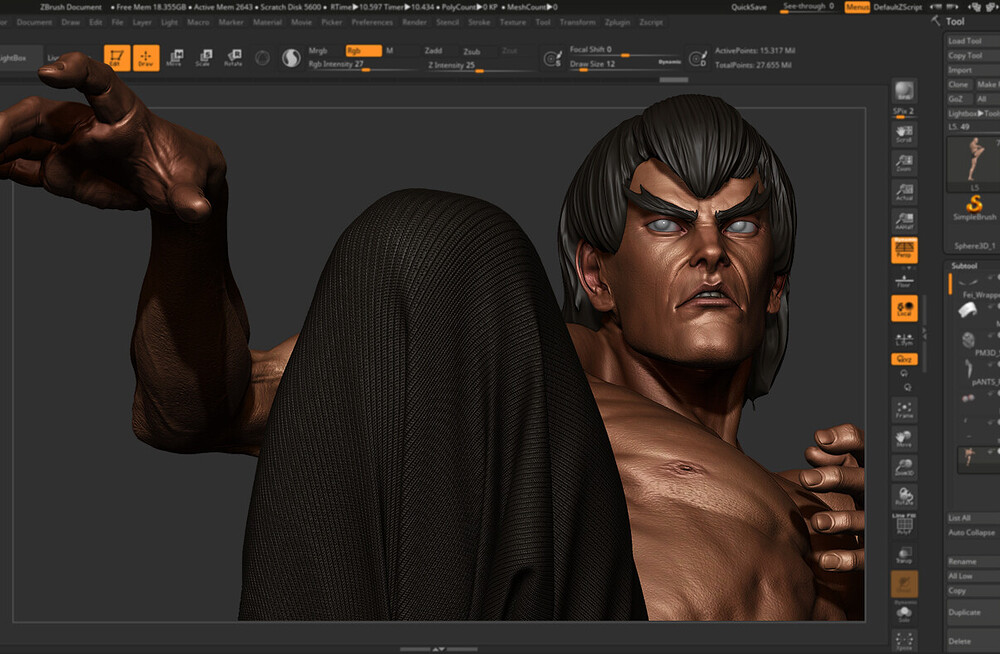This screenshot has width=1000, height=654.
Task: Select the Draw mode button
Action: pyautogui.click(x=146, y=57)
